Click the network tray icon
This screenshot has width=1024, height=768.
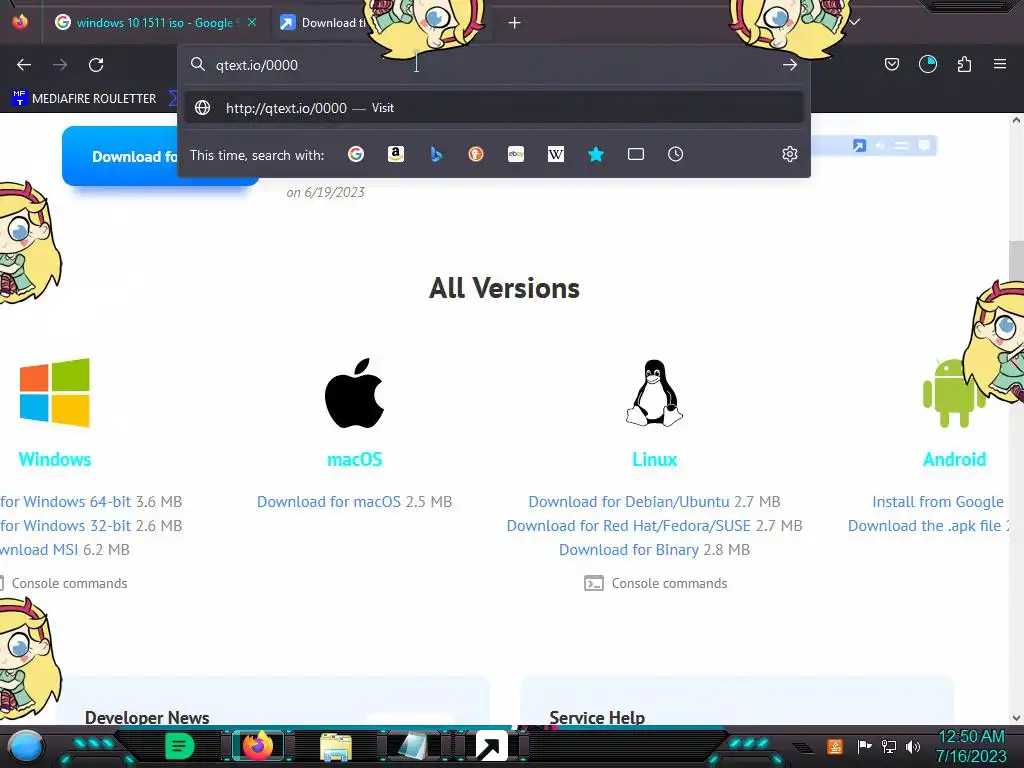coord(889,746)
